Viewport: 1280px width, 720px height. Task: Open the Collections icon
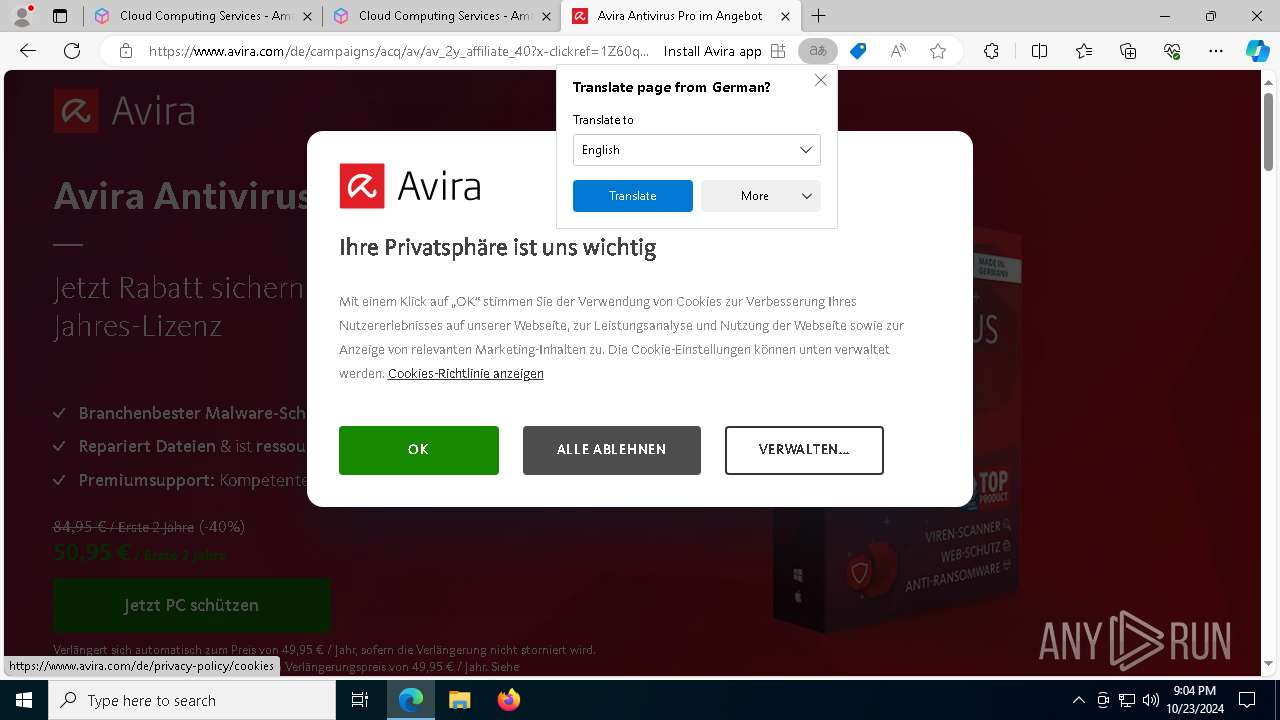(1128, 51)
